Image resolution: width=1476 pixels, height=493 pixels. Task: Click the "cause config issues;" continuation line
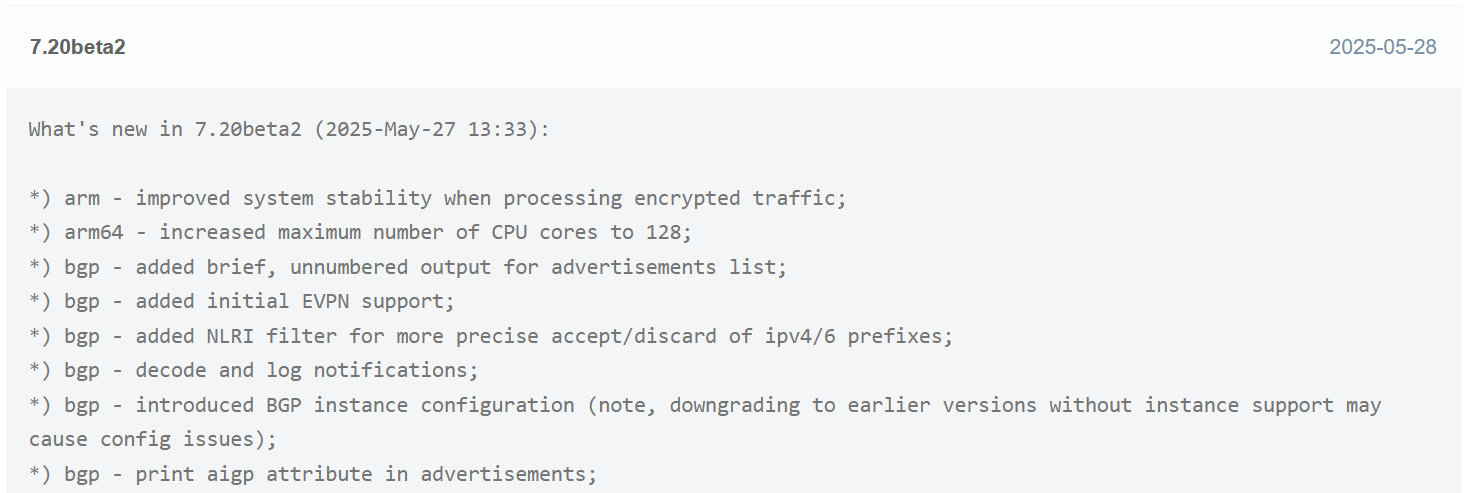152,440
